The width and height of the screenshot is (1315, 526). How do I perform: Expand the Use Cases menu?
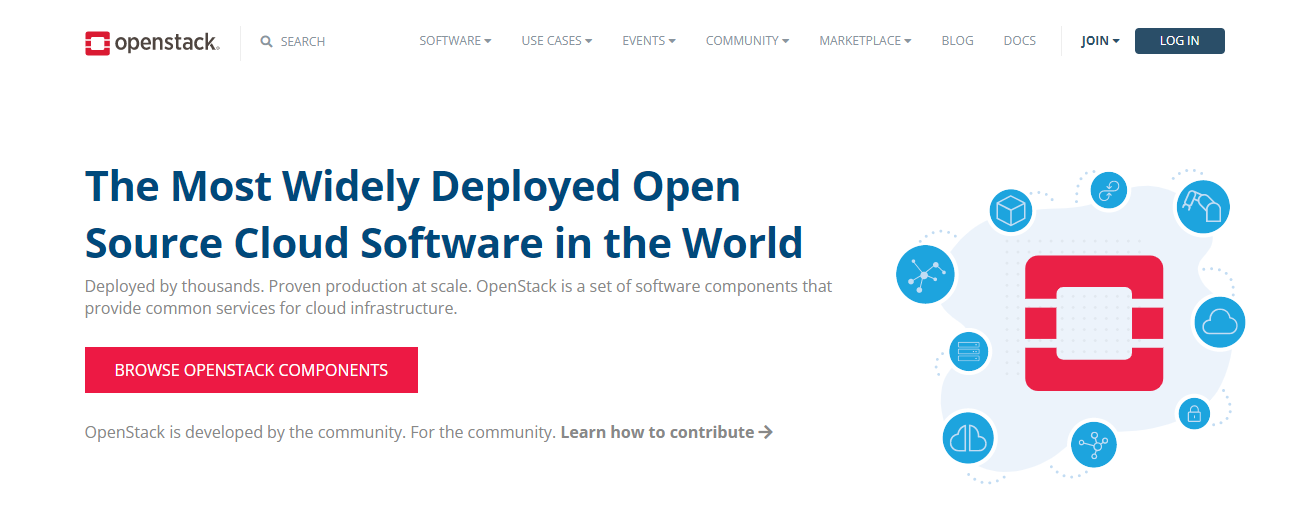pyautogui.click(x=557, y=41)
